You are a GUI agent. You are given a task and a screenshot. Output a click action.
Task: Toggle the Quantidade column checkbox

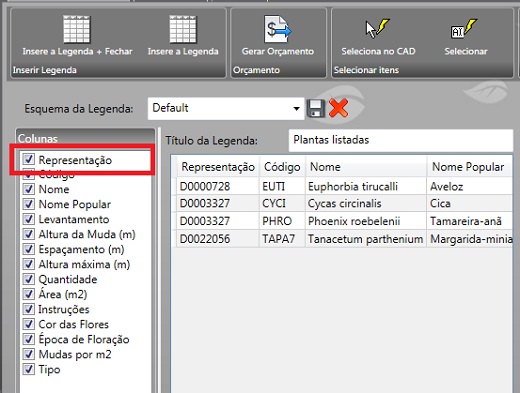(29, 279)
